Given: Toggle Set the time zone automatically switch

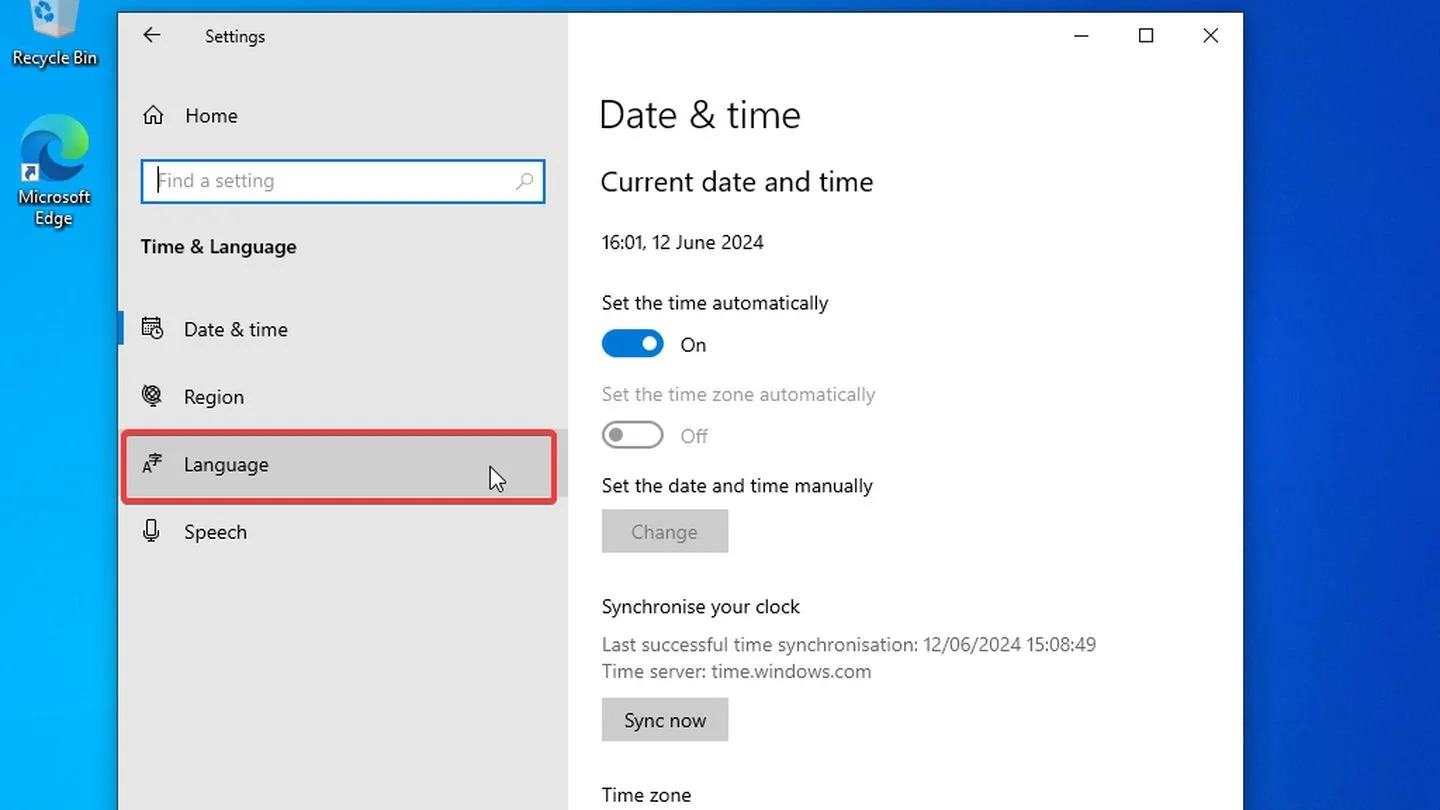Looking at the screenshot, I should [632, 436].
